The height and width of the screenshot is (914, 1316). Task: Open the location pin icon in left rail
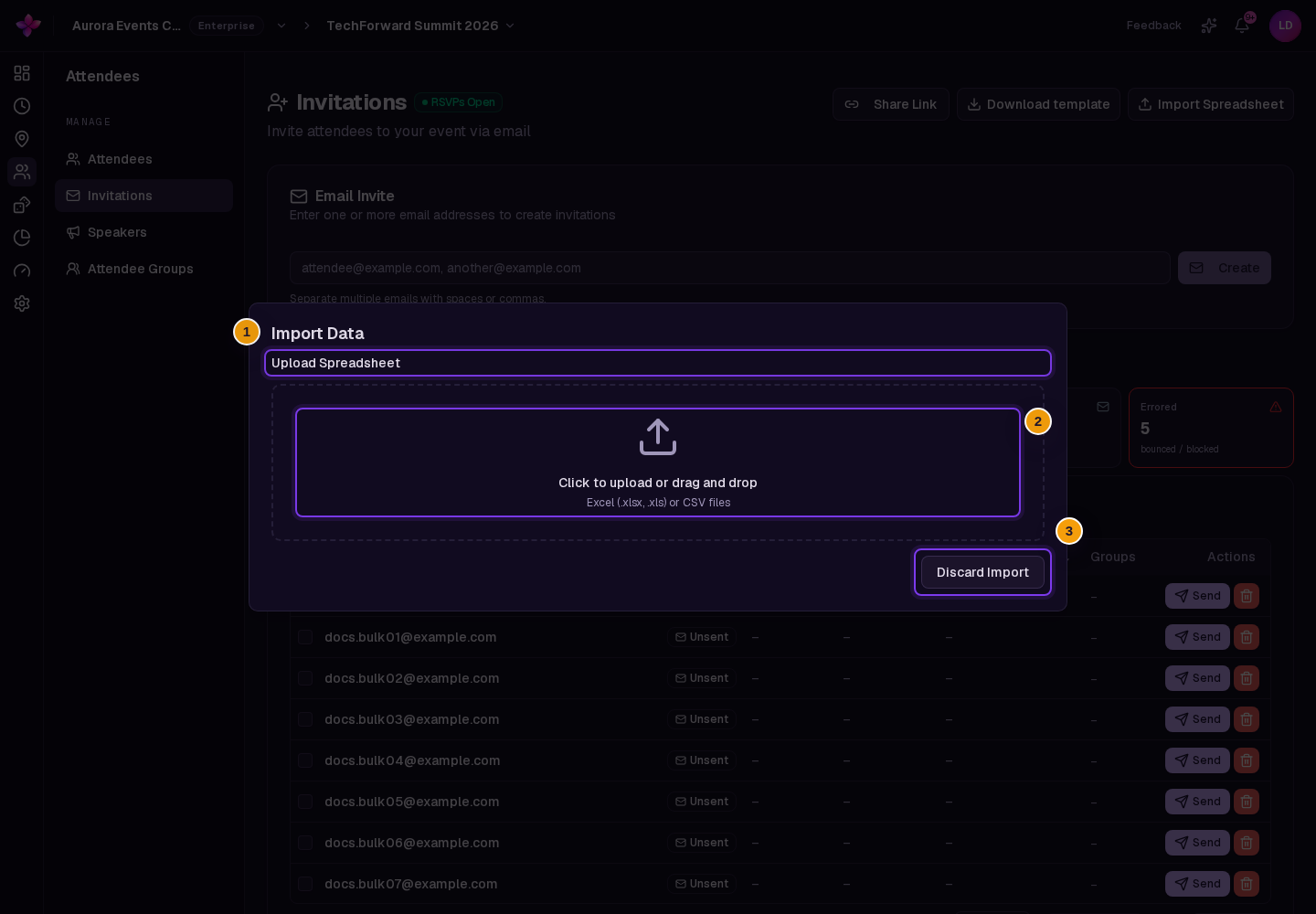[22, 139]
